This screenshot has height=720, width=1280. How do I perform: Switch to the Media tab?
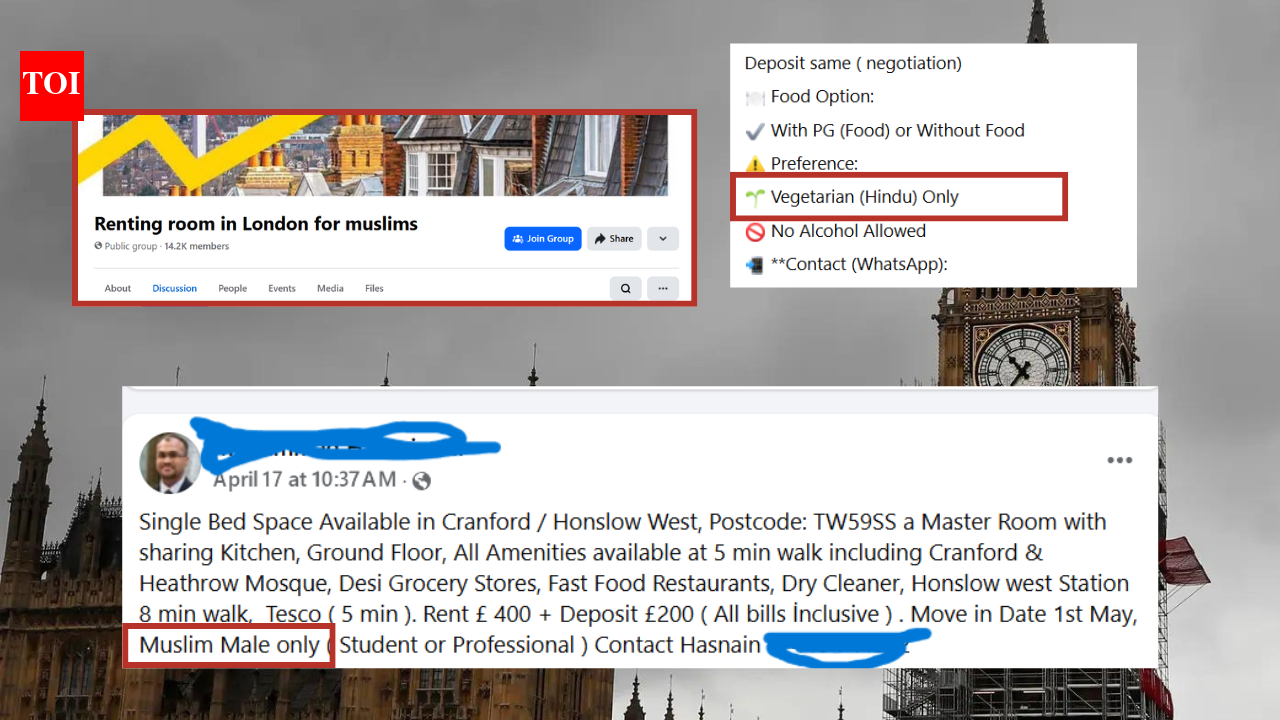[330, 288]
